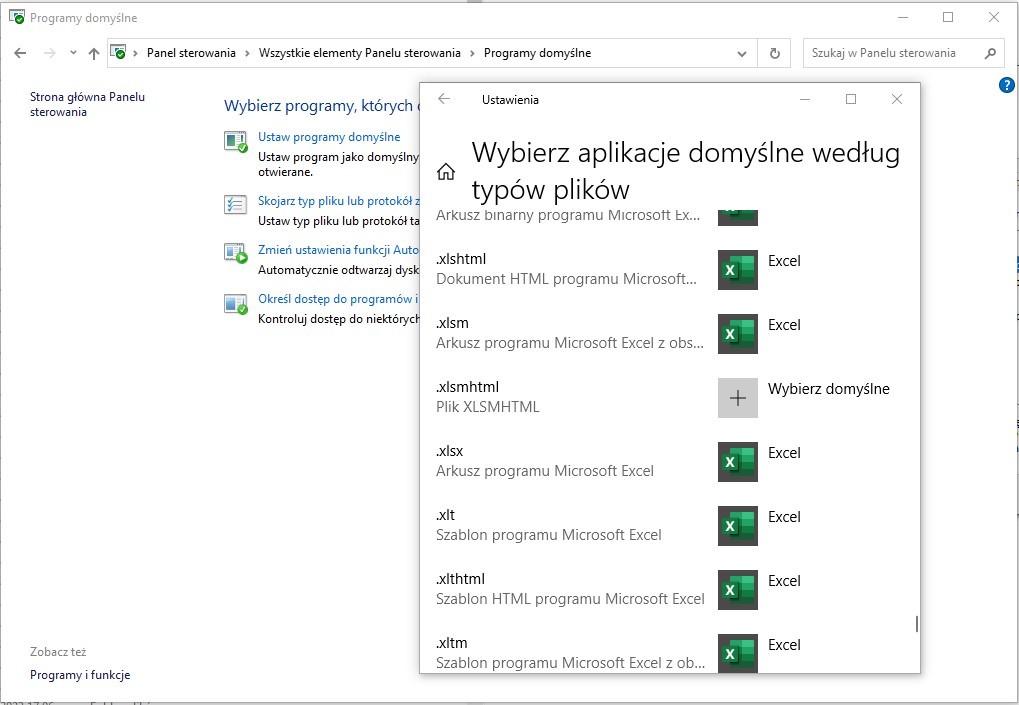1019x705 pixels.
Task: Click Szablon HTML programu Microsoft Excel text
Action: [571, 599]
